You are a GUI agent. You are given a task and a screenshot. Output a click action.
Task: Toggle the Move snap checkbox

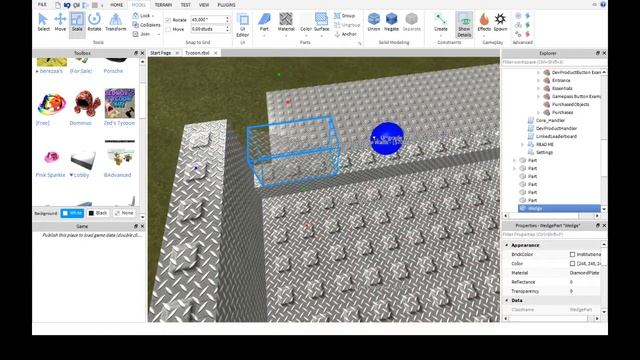[168, 29]
